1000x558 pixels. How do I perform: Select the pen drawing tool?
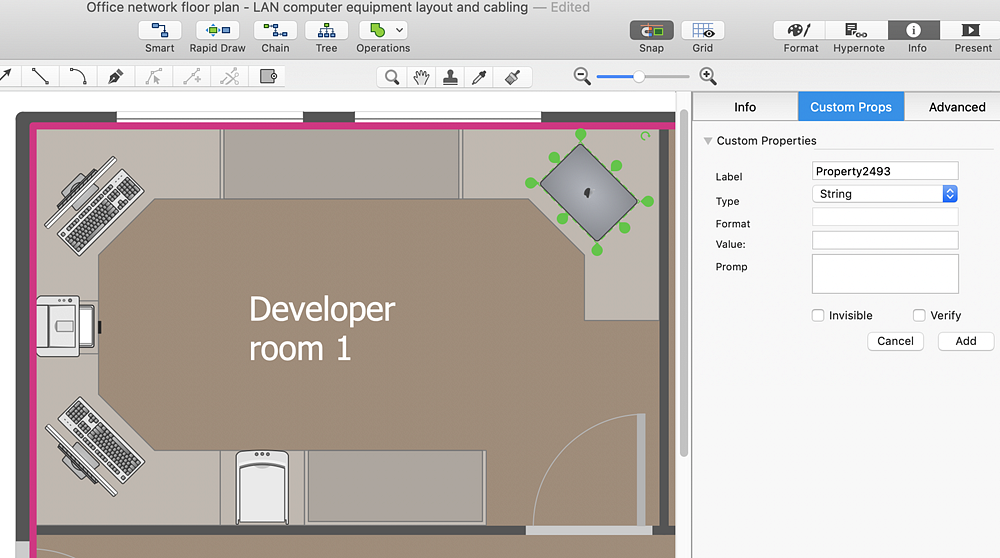point(116,76)
